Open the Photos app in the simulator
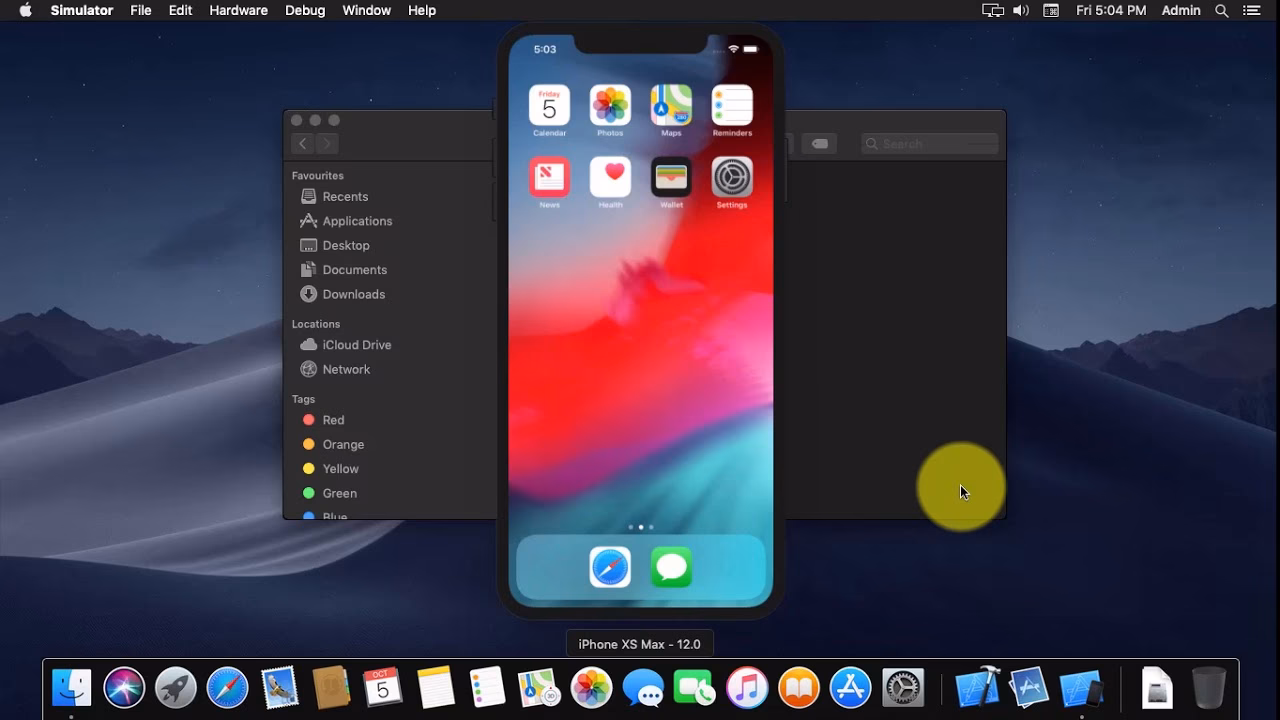 pos(610,104)
